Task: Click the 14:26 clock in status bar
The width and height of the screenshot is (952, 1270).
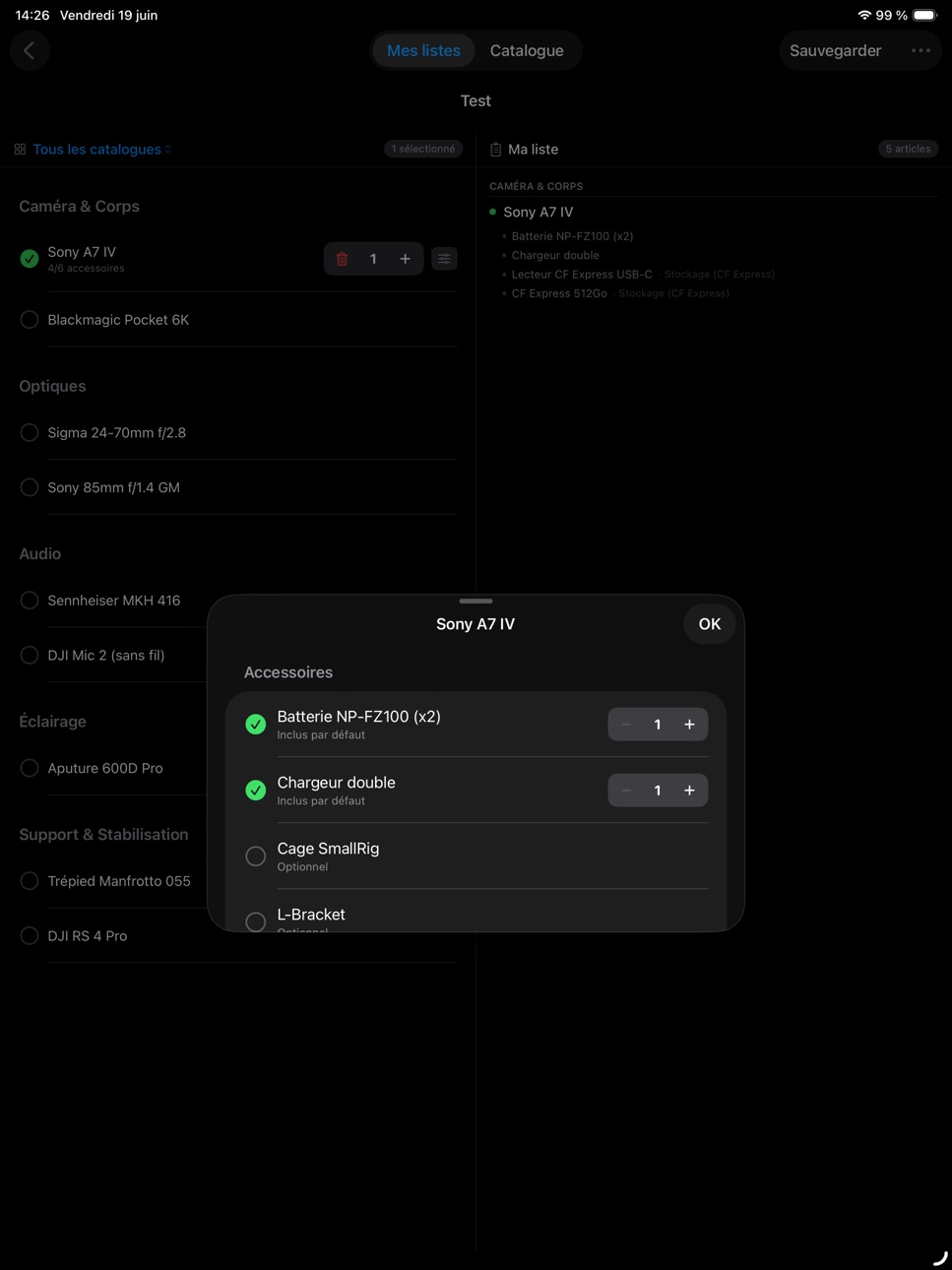Action: pyautogui.click(x=32, y=15)
